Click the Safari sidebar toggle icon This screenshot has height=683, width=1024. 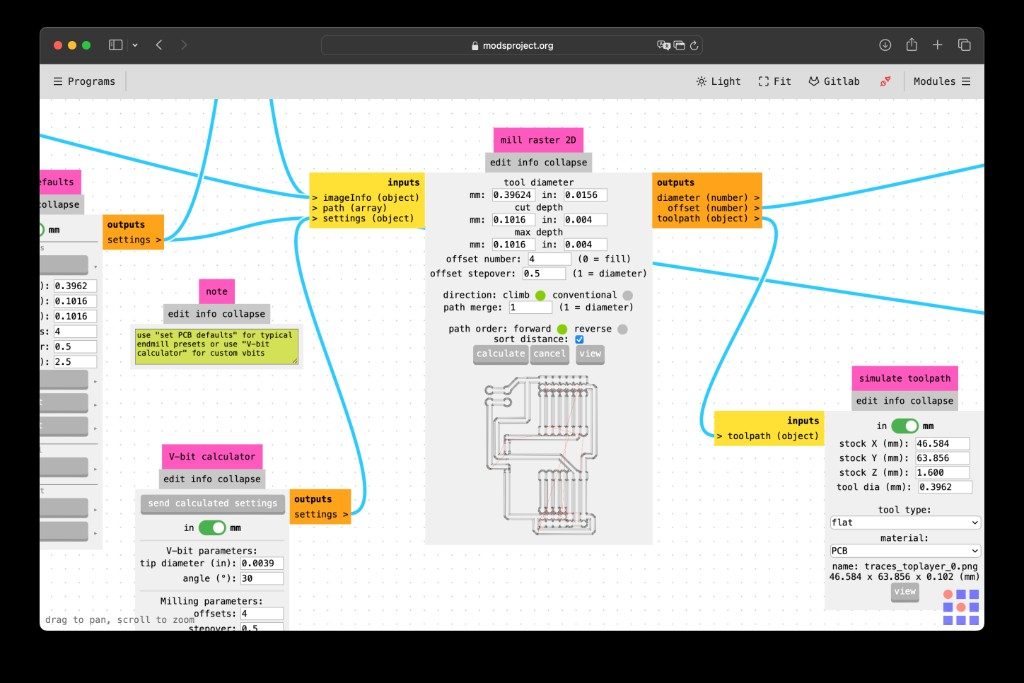click(x=116, y=45)
